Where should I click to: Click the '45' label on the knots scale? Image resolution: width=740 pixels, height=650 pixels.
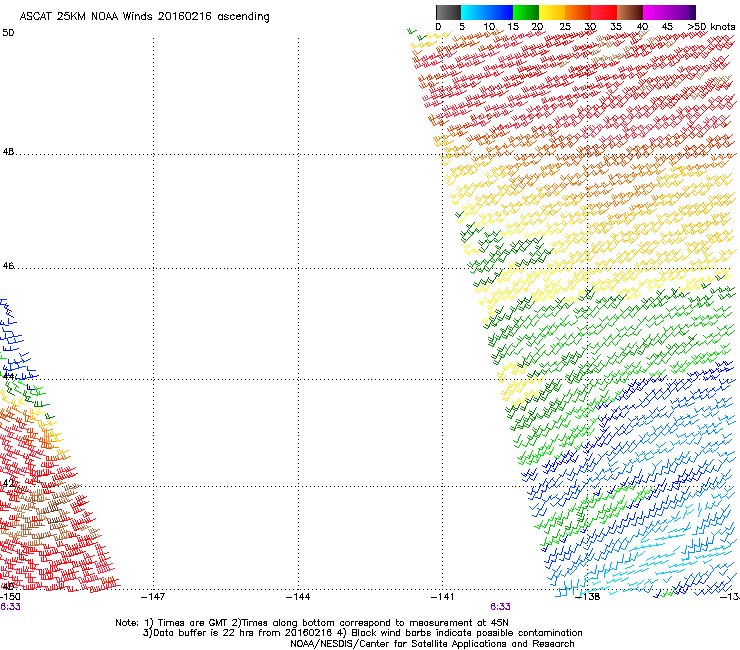point(667,27)
